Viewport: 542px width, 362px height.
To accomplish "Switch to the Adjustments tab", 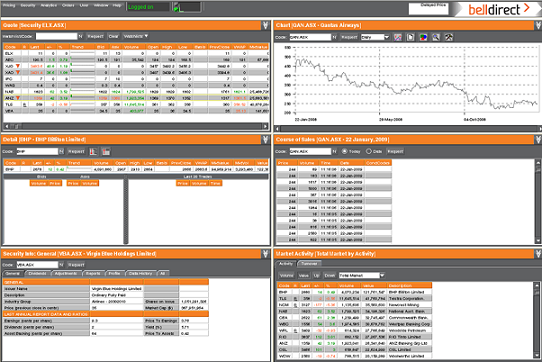I will pos(66,273).
